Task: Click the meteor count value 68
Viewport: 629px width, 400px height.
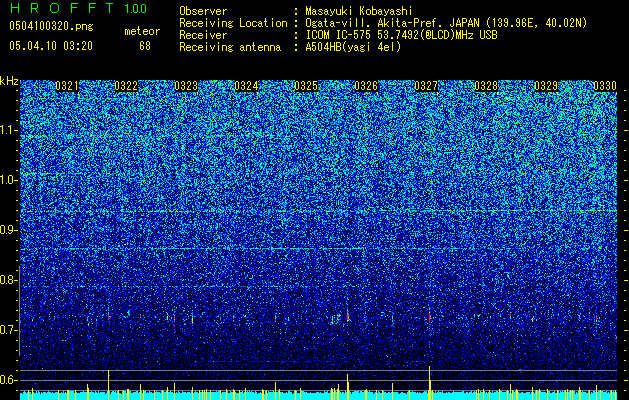Action: (x=145, y=46)
